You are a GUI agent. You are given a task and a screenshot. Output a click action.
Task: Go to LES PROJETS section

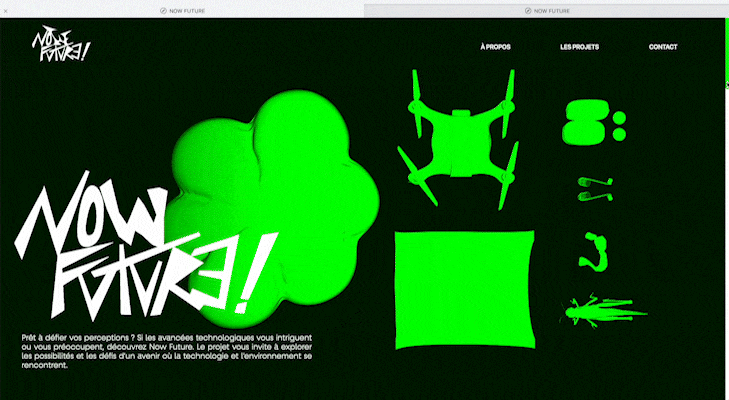point(579,47)
